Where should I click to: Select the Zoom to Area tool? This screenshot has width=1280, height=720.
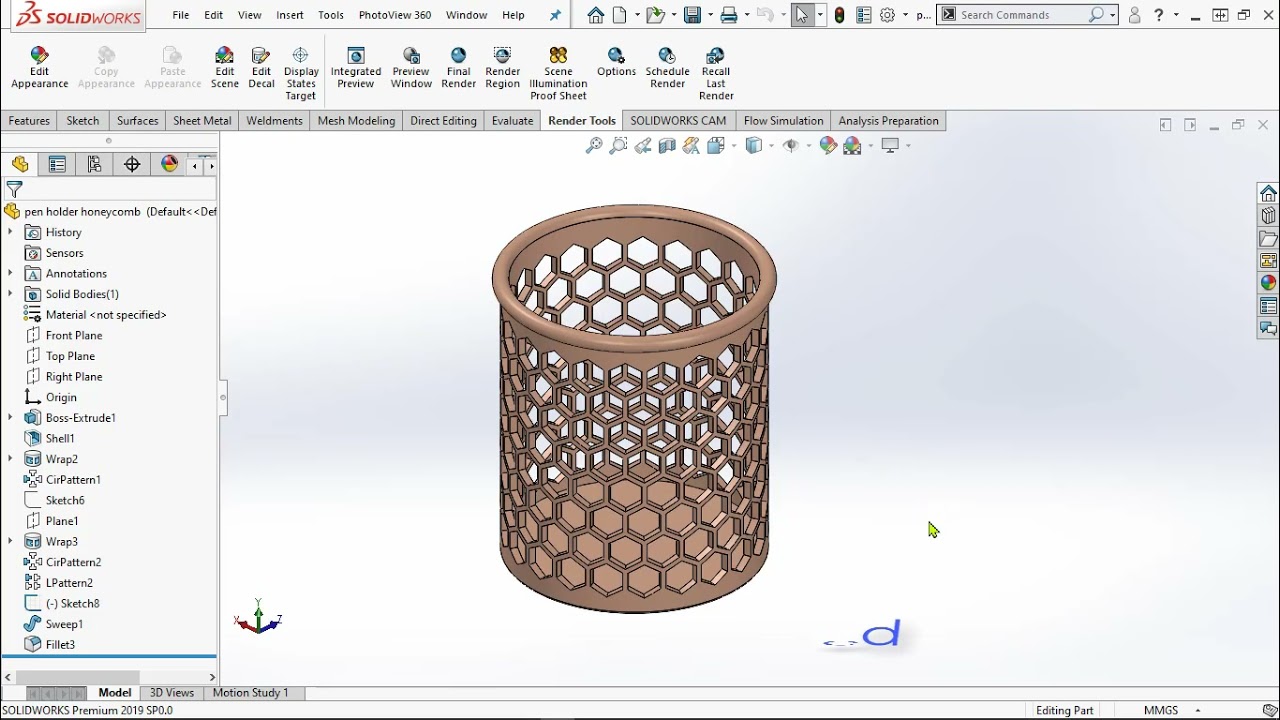(x=618, y=146)
